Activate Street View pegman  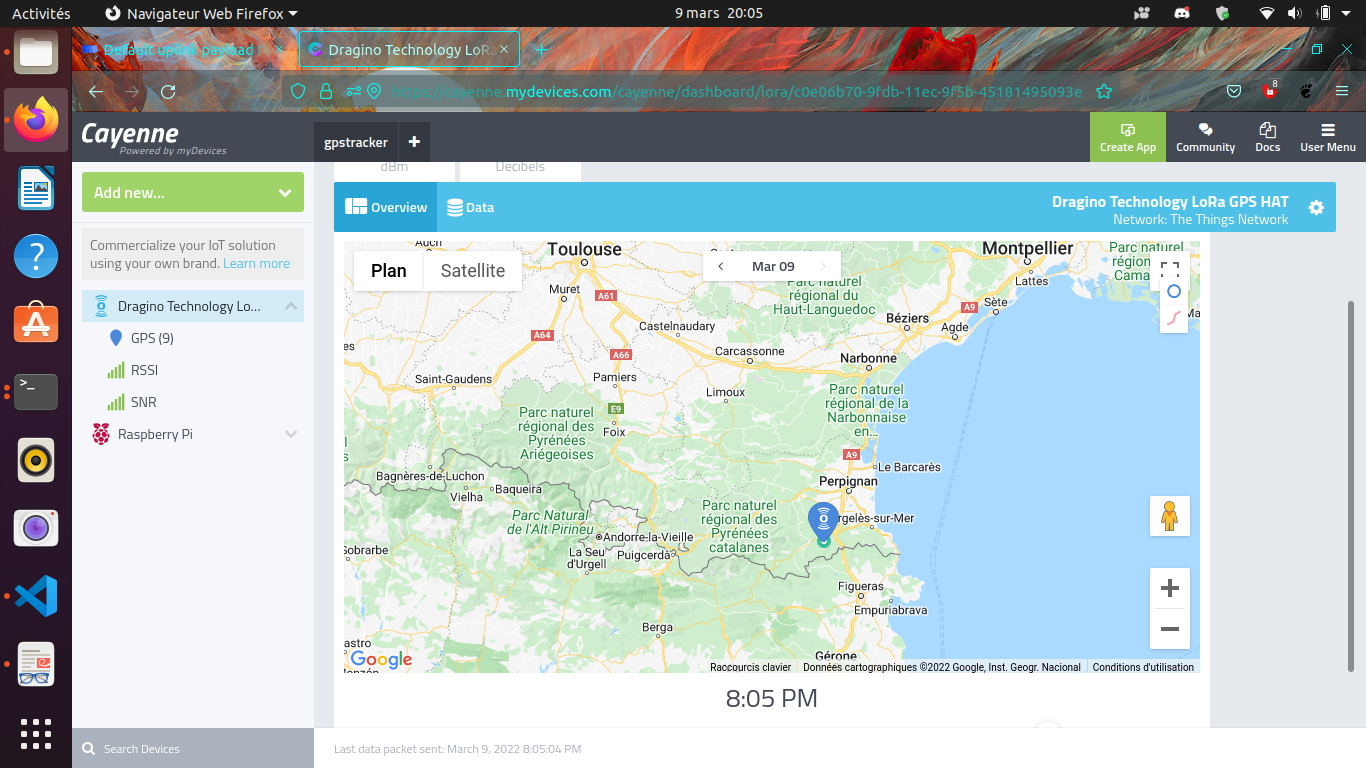(1170, 516)
